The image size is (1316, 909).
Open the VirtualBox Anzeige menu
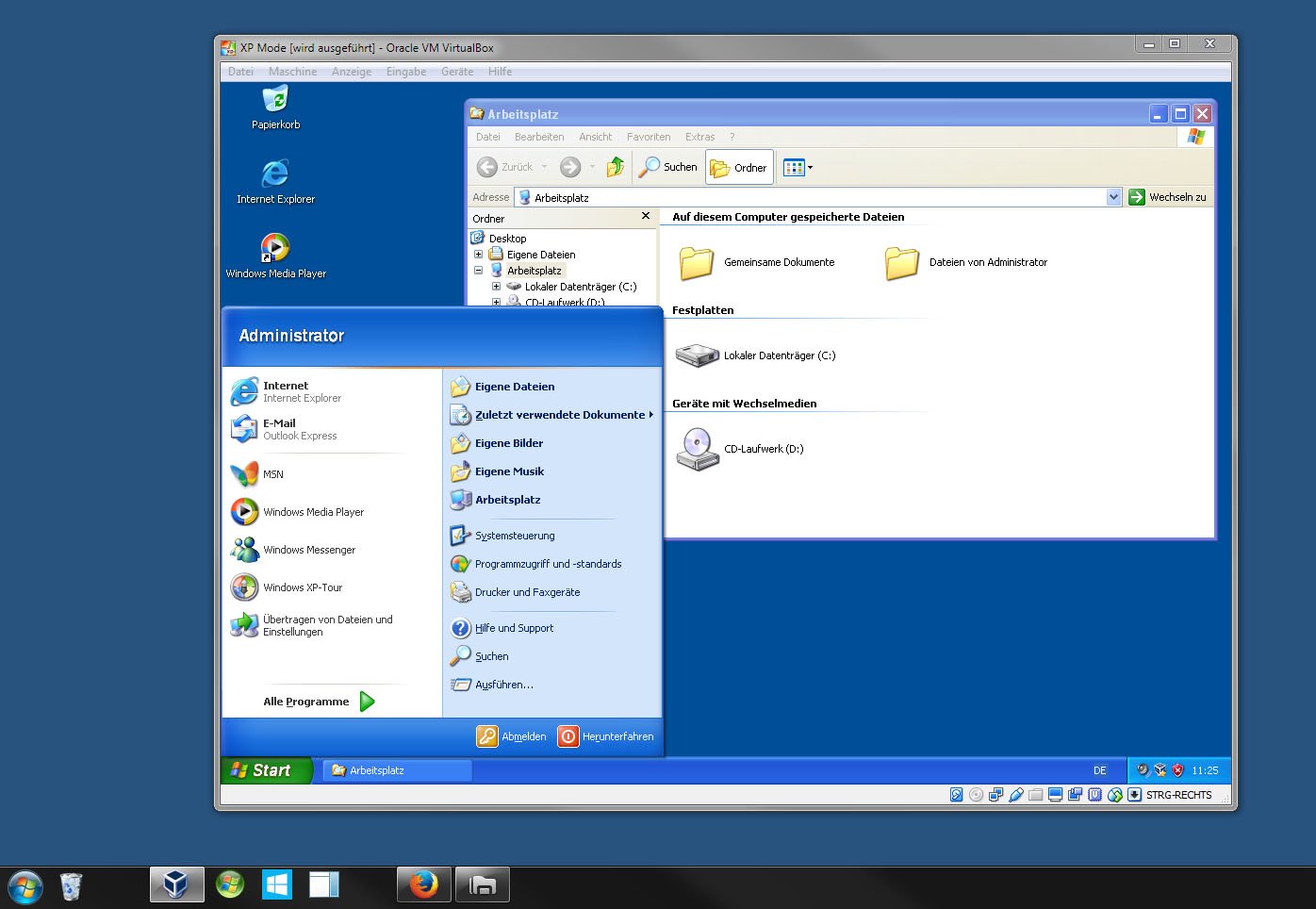352,72
